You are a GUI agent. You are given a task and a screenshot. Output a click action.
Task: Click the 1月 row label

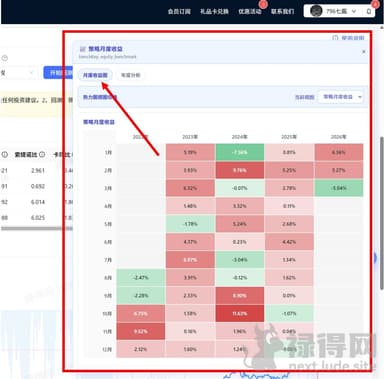[108, 152]
